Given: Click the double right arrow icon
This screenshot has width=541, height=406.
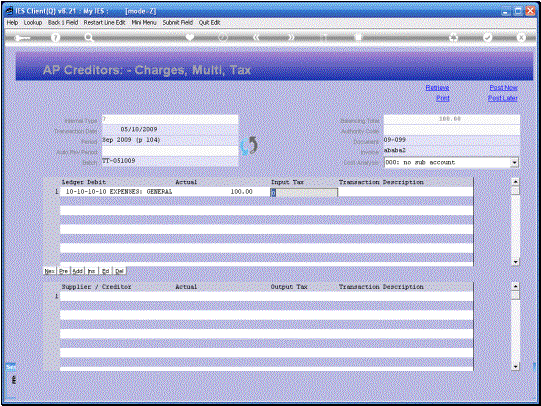Looking at the screenshot, I should [291, 38].
